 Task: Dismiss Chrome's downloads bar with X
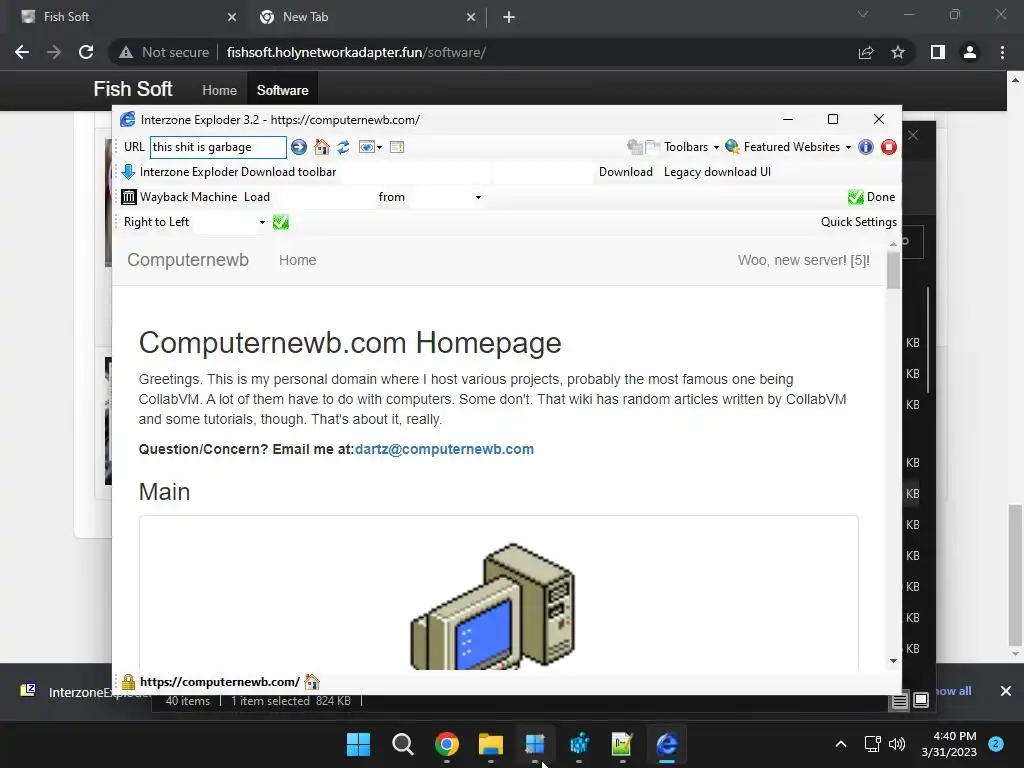[1006, 691]
